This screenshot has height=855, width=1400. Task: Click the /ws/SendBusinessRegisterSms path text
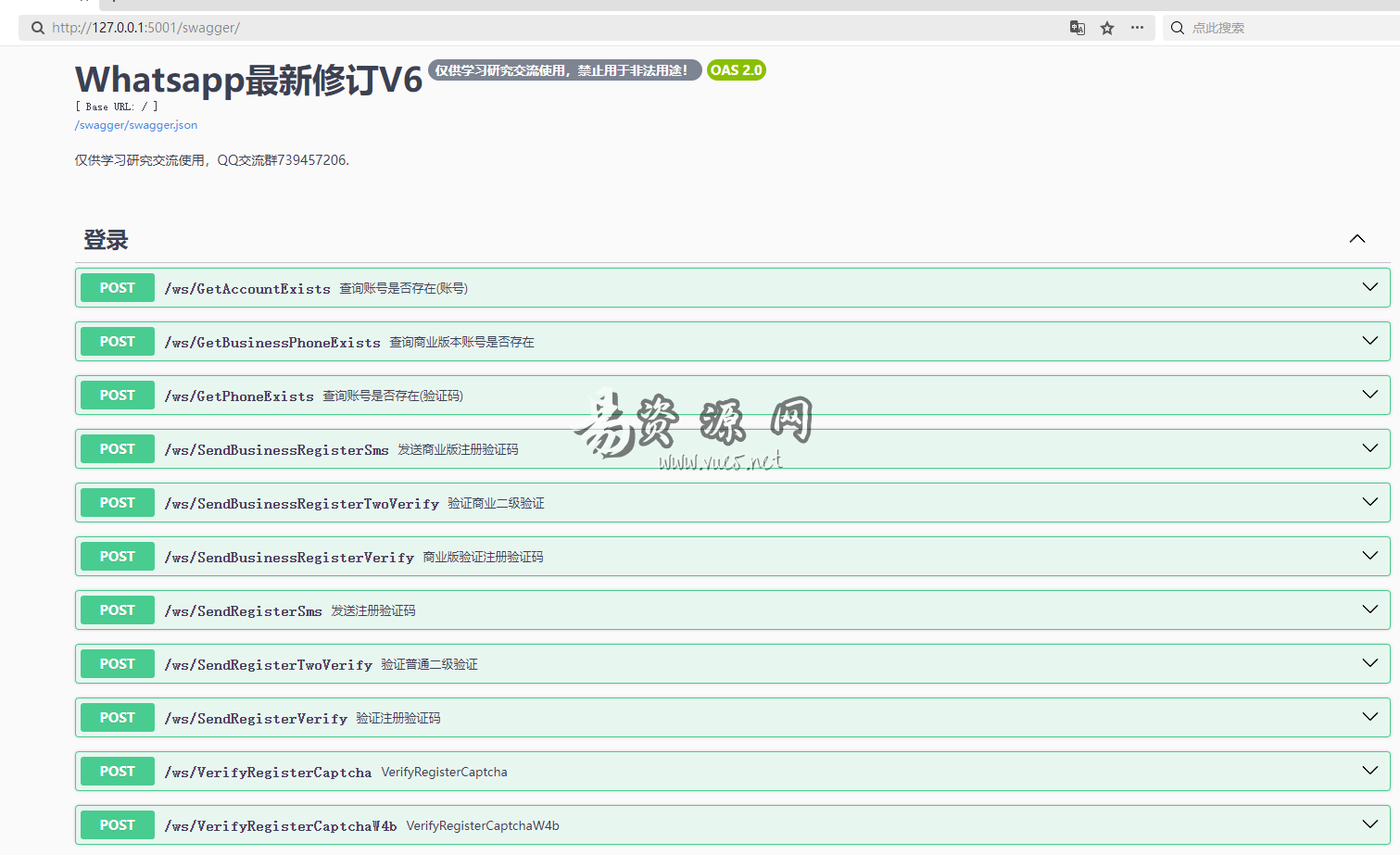pos(277,450)
